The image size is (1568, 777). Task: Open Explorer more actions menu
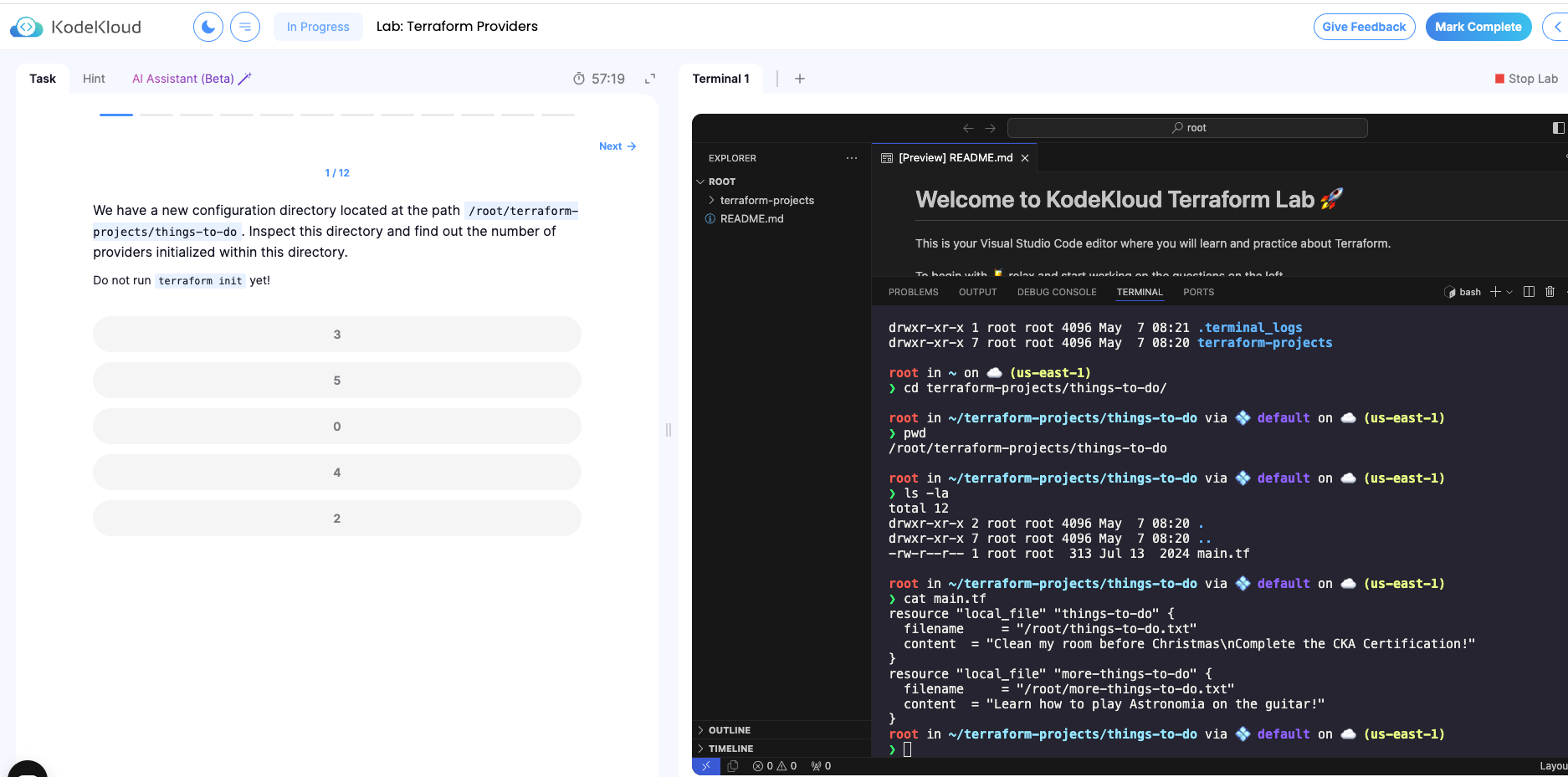(852, 158)
